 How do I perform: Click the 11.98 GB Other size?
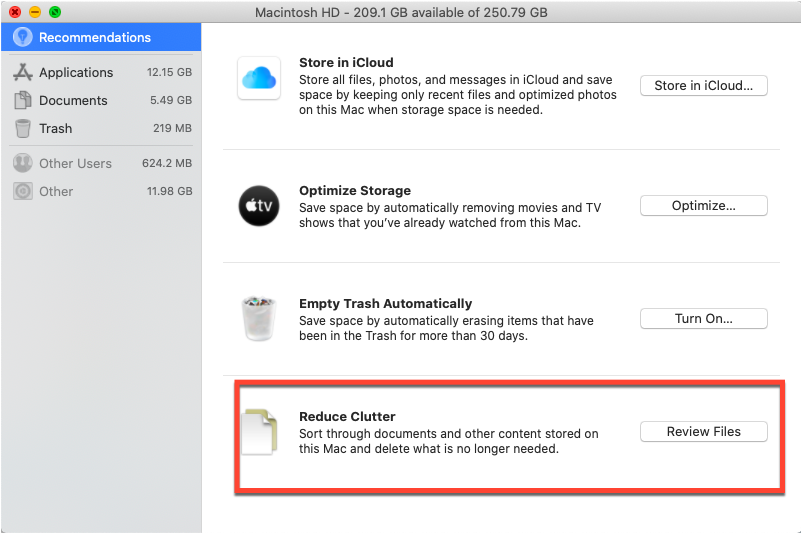[x=170, y=191]
